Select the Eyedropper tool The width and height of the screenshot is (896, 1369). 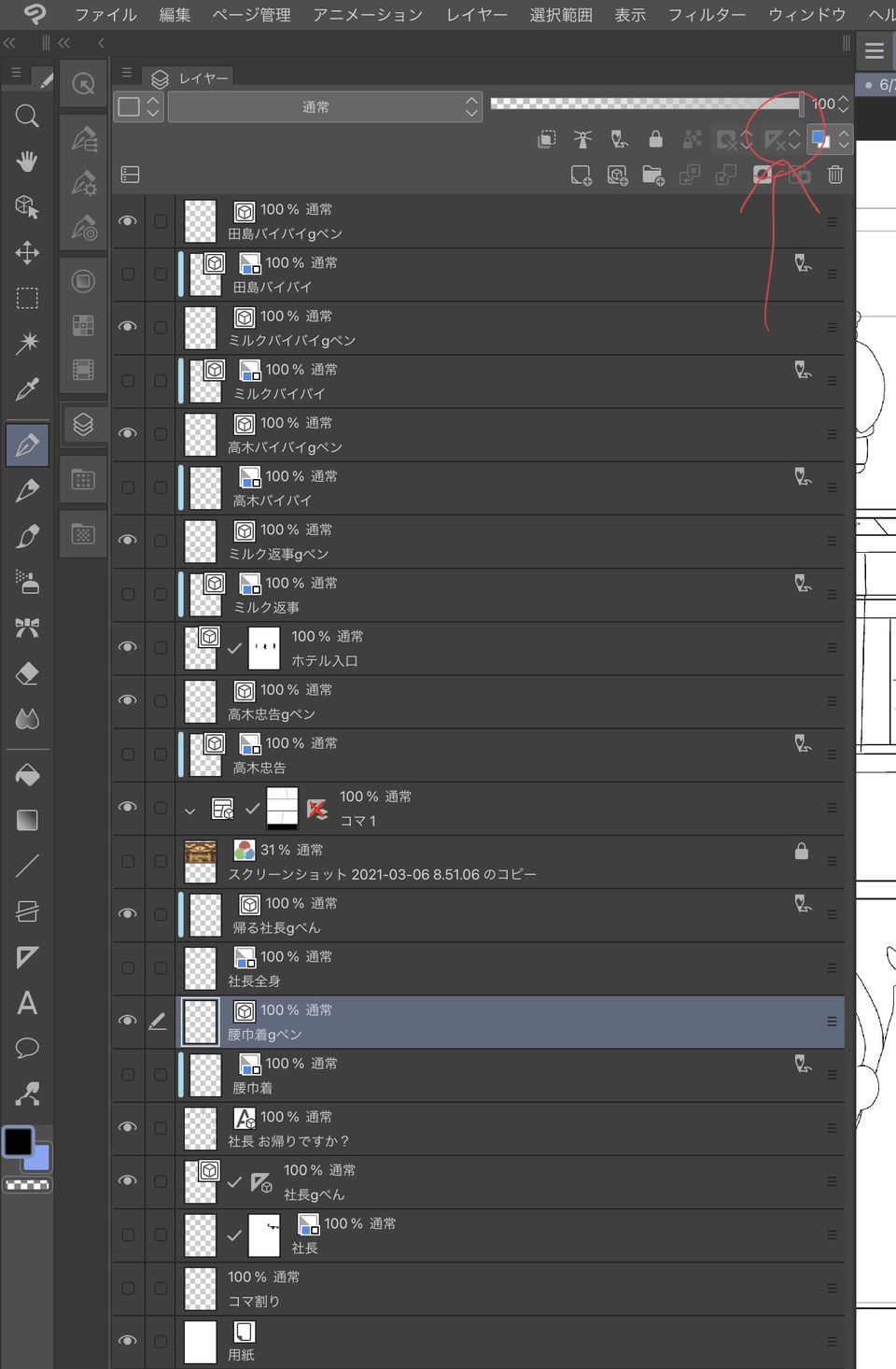(x=27, y=388)
